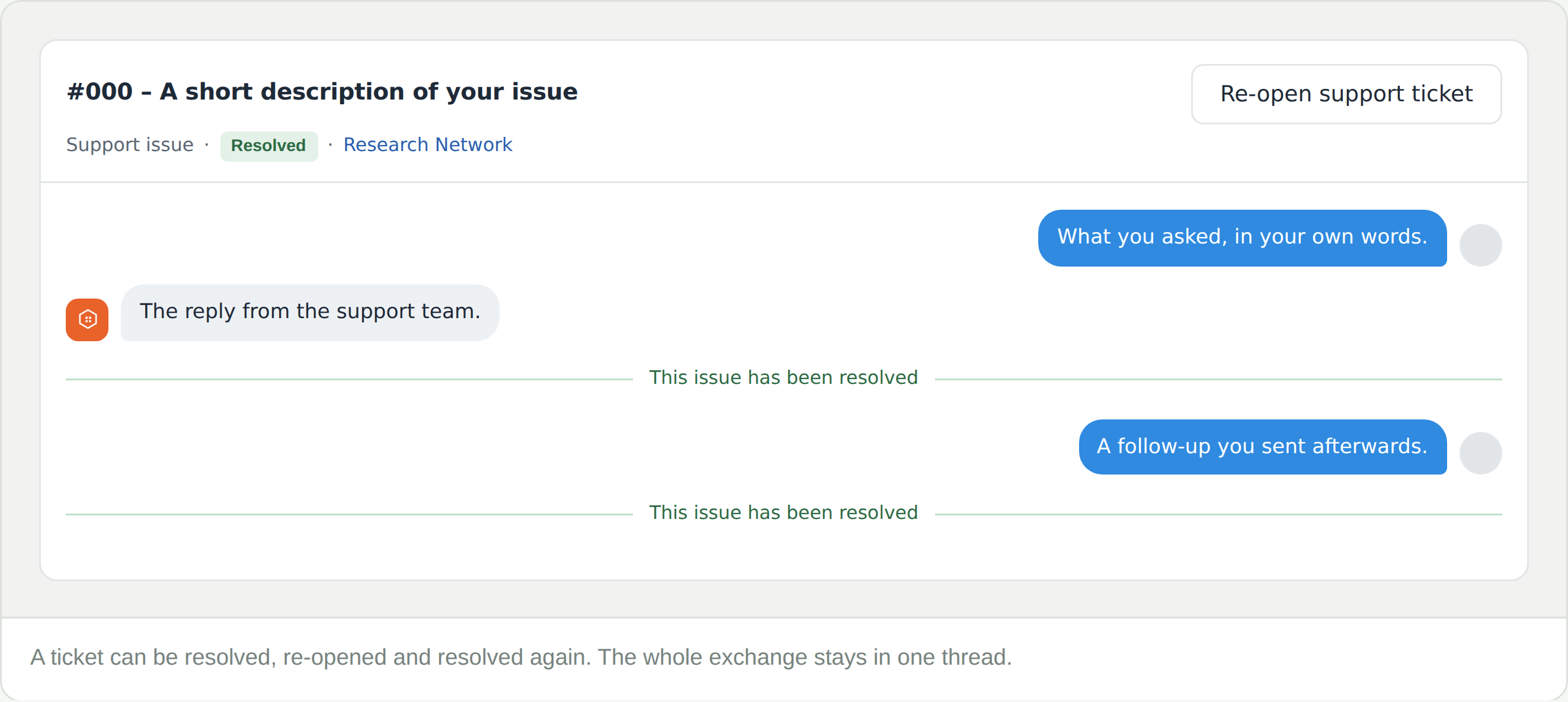
Task: Click the '#000' ticket number
Action: pyautogui.click(x=99, y=92)
